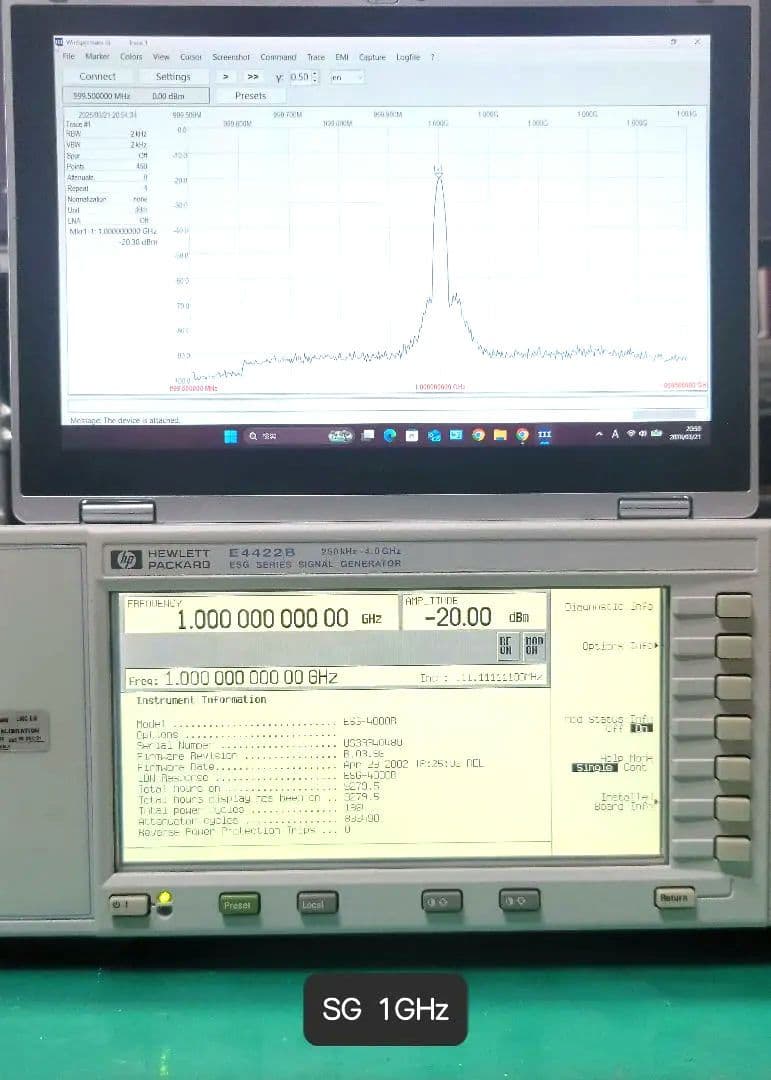The width and height of the screenshot is (771, 1080).
Task: Click the red start frequency label below plot
Action: (193, 388)
